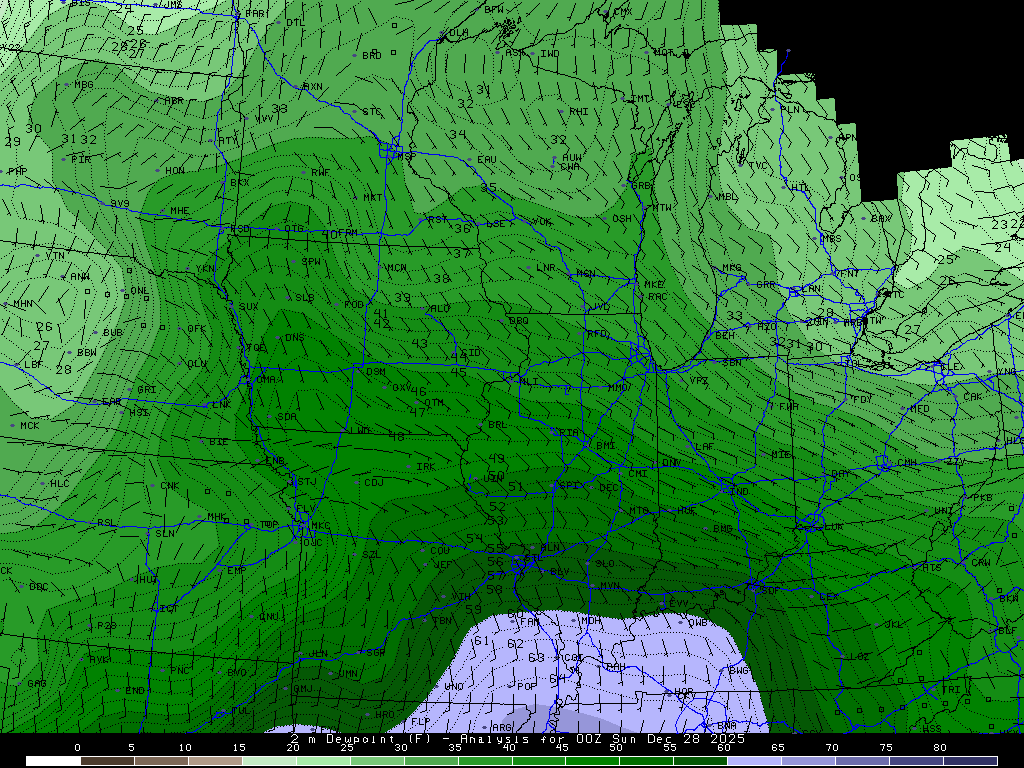Click the MSP station label
The width and height of the screenshot is (1024, 768).
[x=406, y=157]
